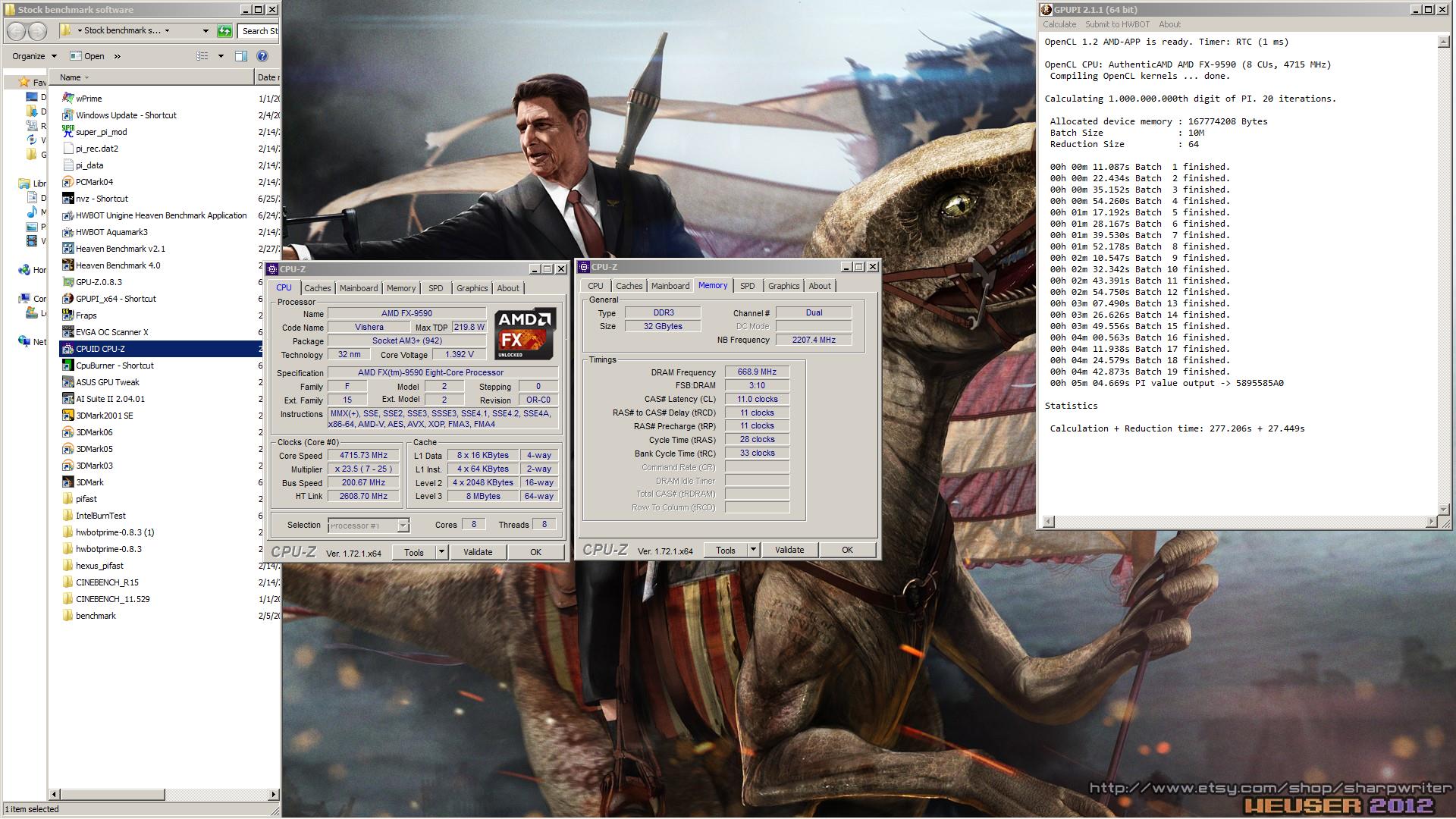Select the 3DMark05 icon

click(x=68, y=449)
